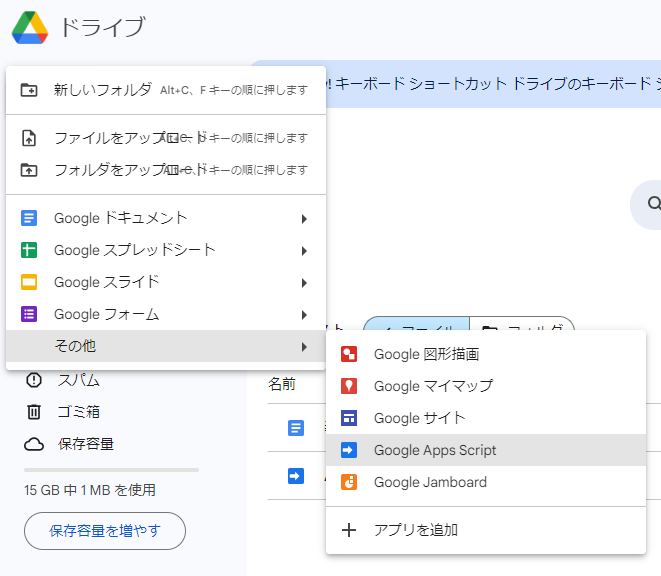The image size is (661, 576).
Task: Expand the Google ドキュメント submenu arrow
Action: [303, 218]
